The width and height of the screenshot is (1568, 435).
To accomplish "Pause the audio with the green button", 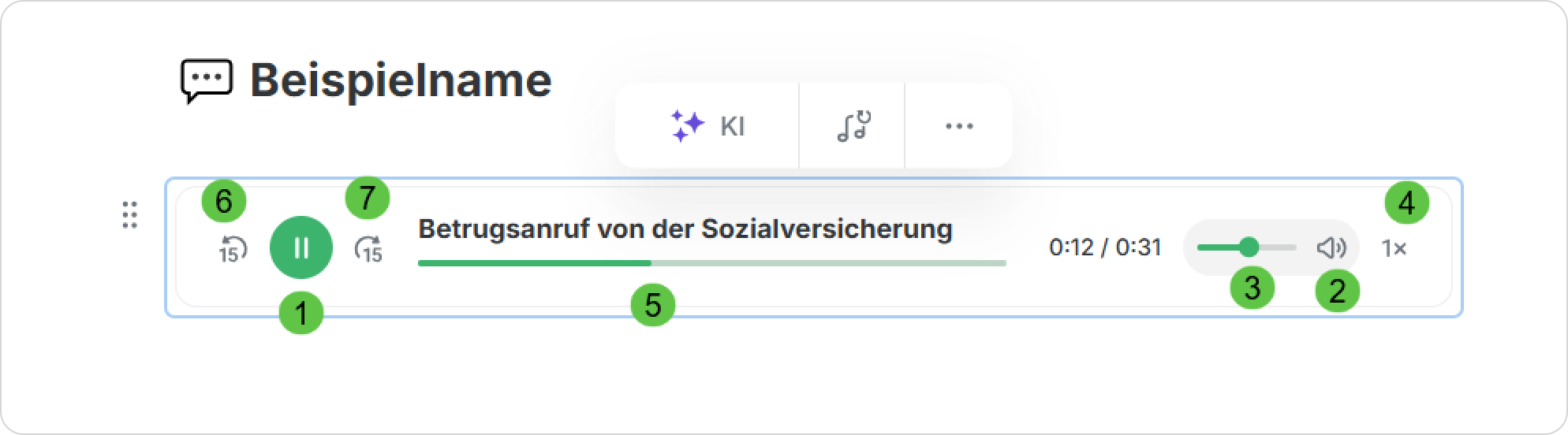I will tap(301, 247).
